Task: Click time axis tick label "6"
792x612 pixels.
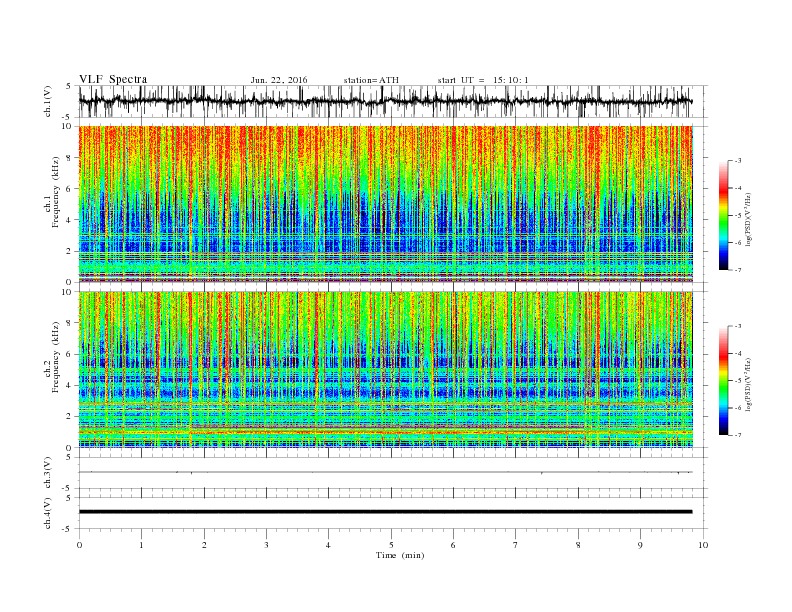Action: pyautogui.click(x=453, y=545)
